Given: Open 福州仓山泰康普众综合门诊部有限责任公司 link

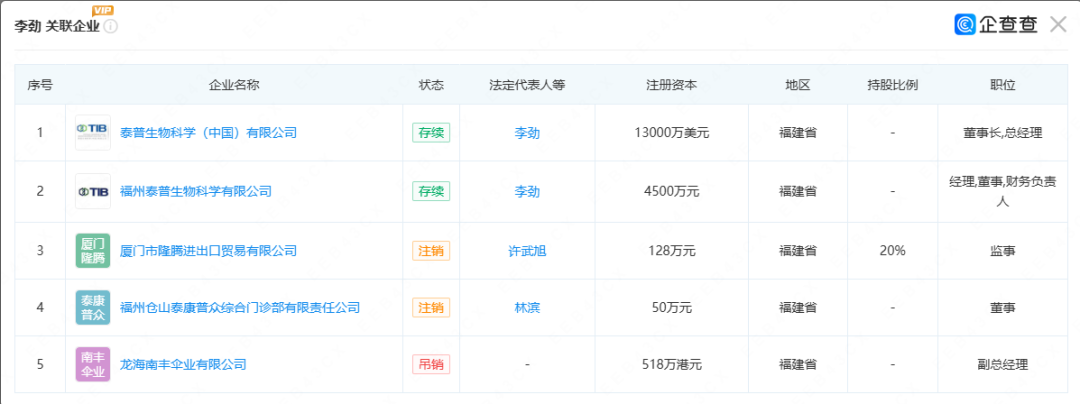Looking at the screenshot, I should [240, 308].
